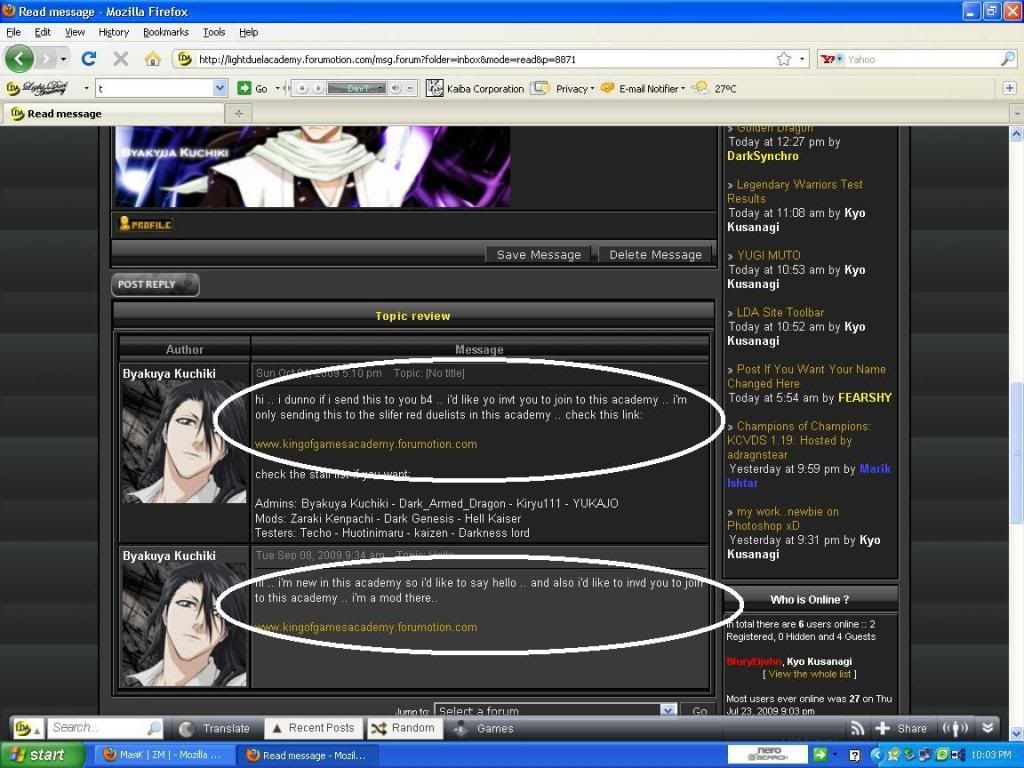Click the PROFILE icon under the signature
The height and width of the screenshot is (768, 1024).
[145, 224]
